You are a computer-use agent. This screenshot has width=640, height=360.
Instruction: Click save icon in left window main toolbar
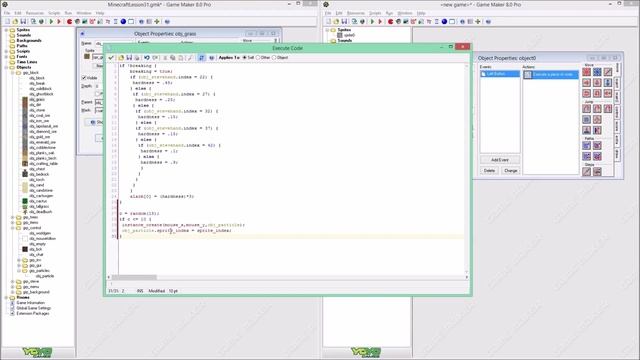pyautogui.click(x=23, y=22)
